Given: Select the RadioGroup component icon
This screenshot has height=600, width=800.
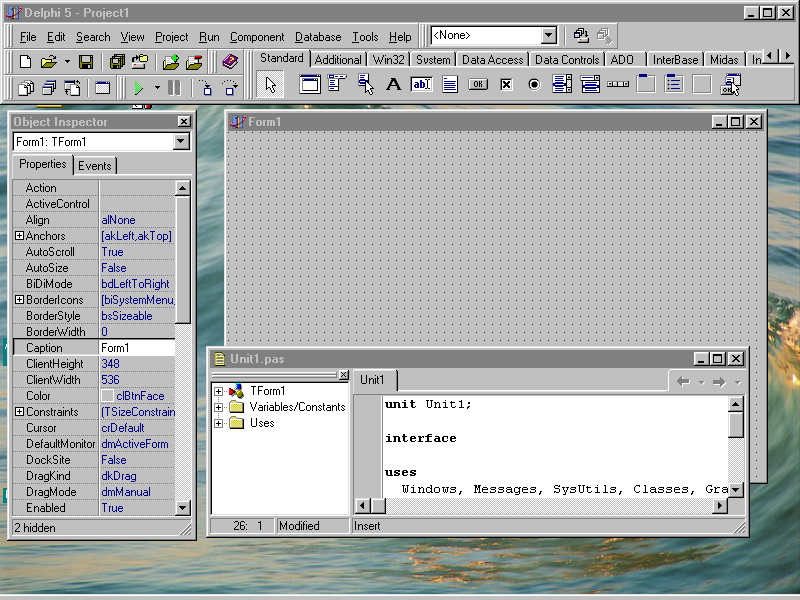Looking at the screenshot, I should point(674,84).
